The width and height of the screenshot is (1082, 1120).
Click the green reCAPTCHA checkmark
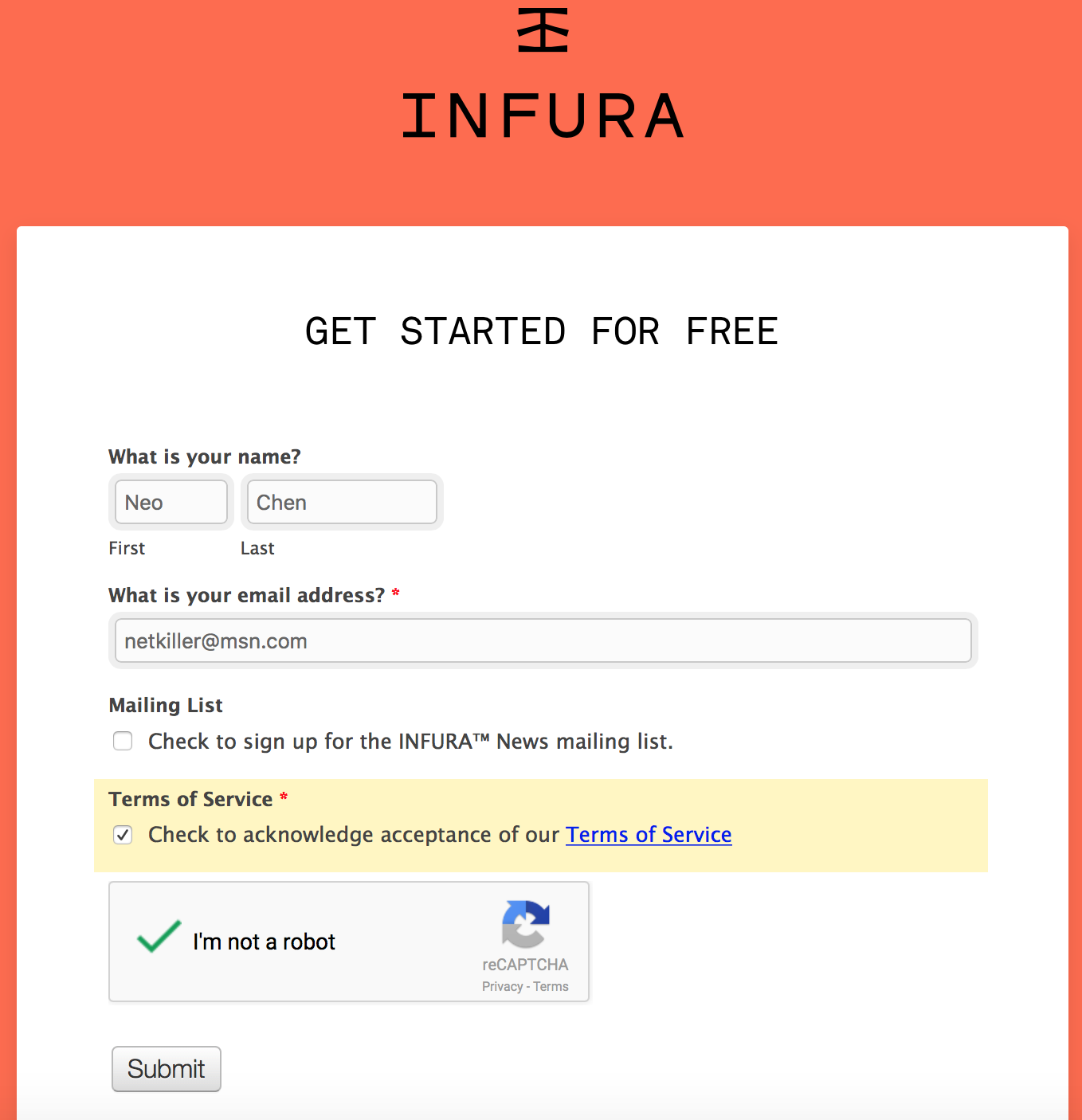(x=159, y=937)
